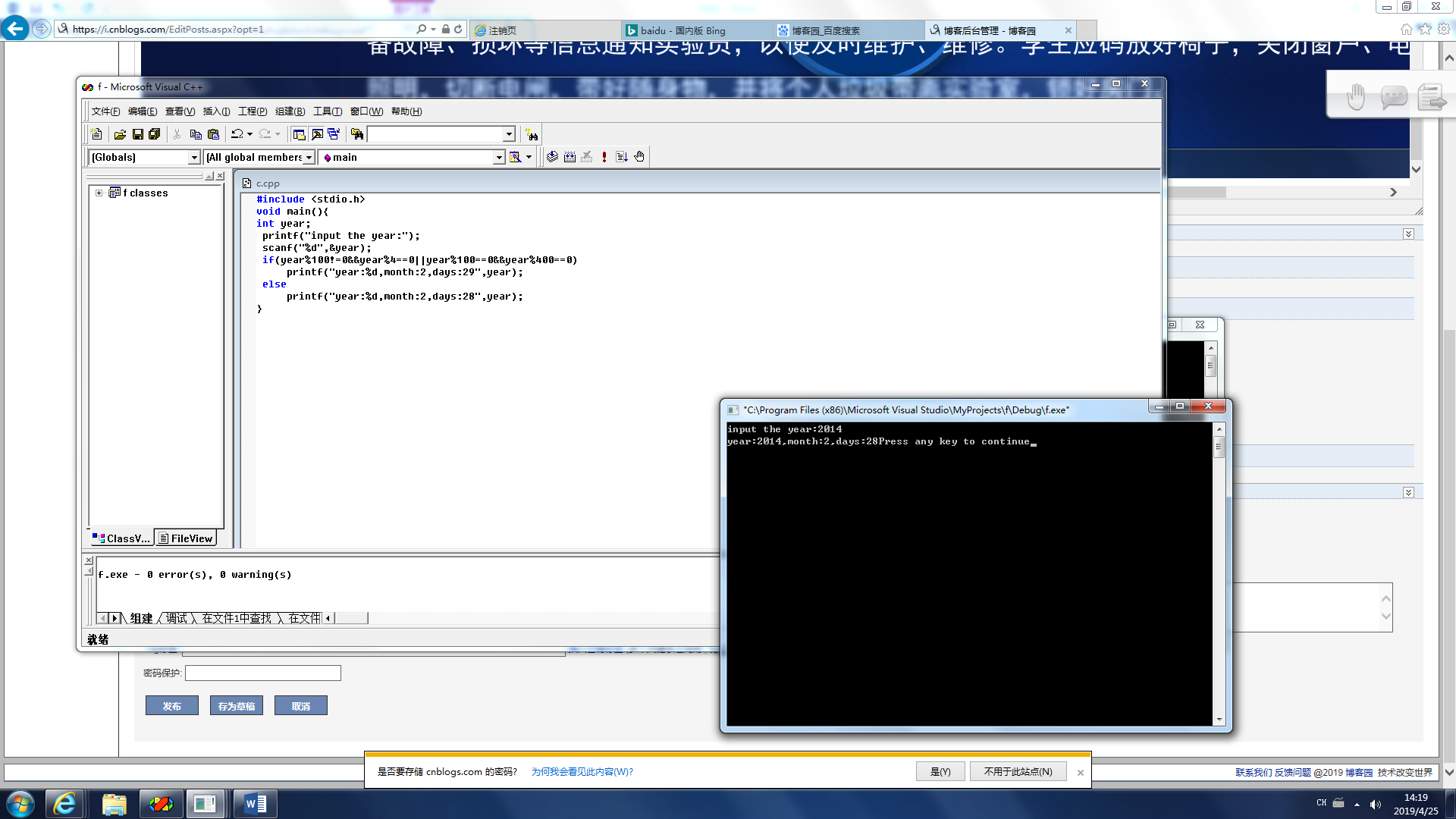
Task: Click the volume icon in system tray
Action: pyautogui.click(x=1376, y=804)
